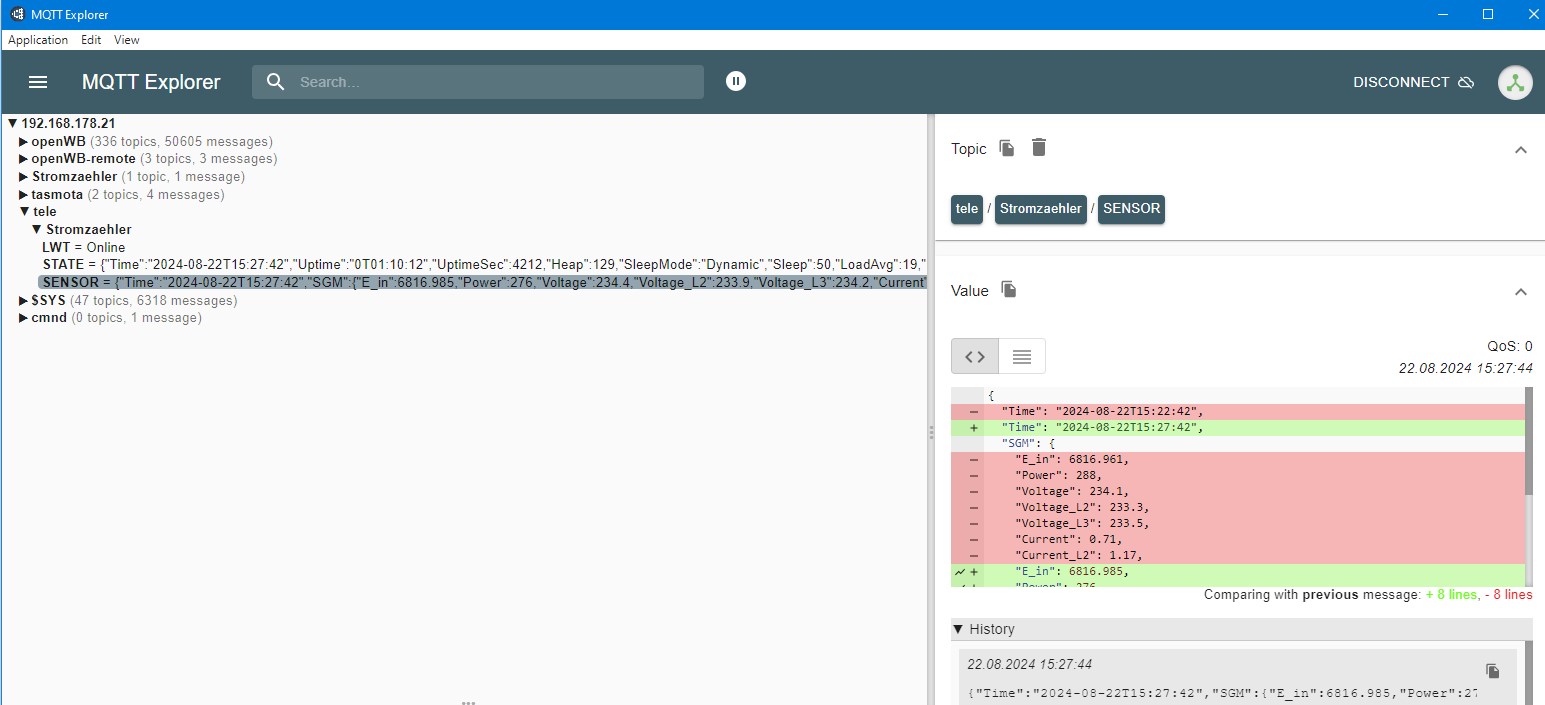Expand the openWB topic tree
The image size is (1545, 705).
coord(24,141)
